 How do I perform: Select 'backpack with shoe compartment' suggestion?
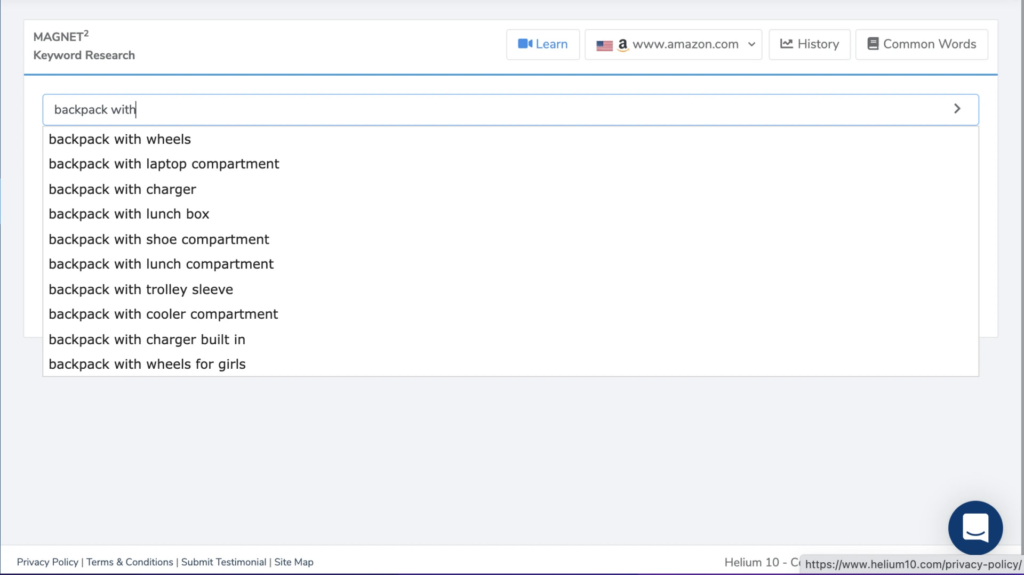(x=159, y=239)
